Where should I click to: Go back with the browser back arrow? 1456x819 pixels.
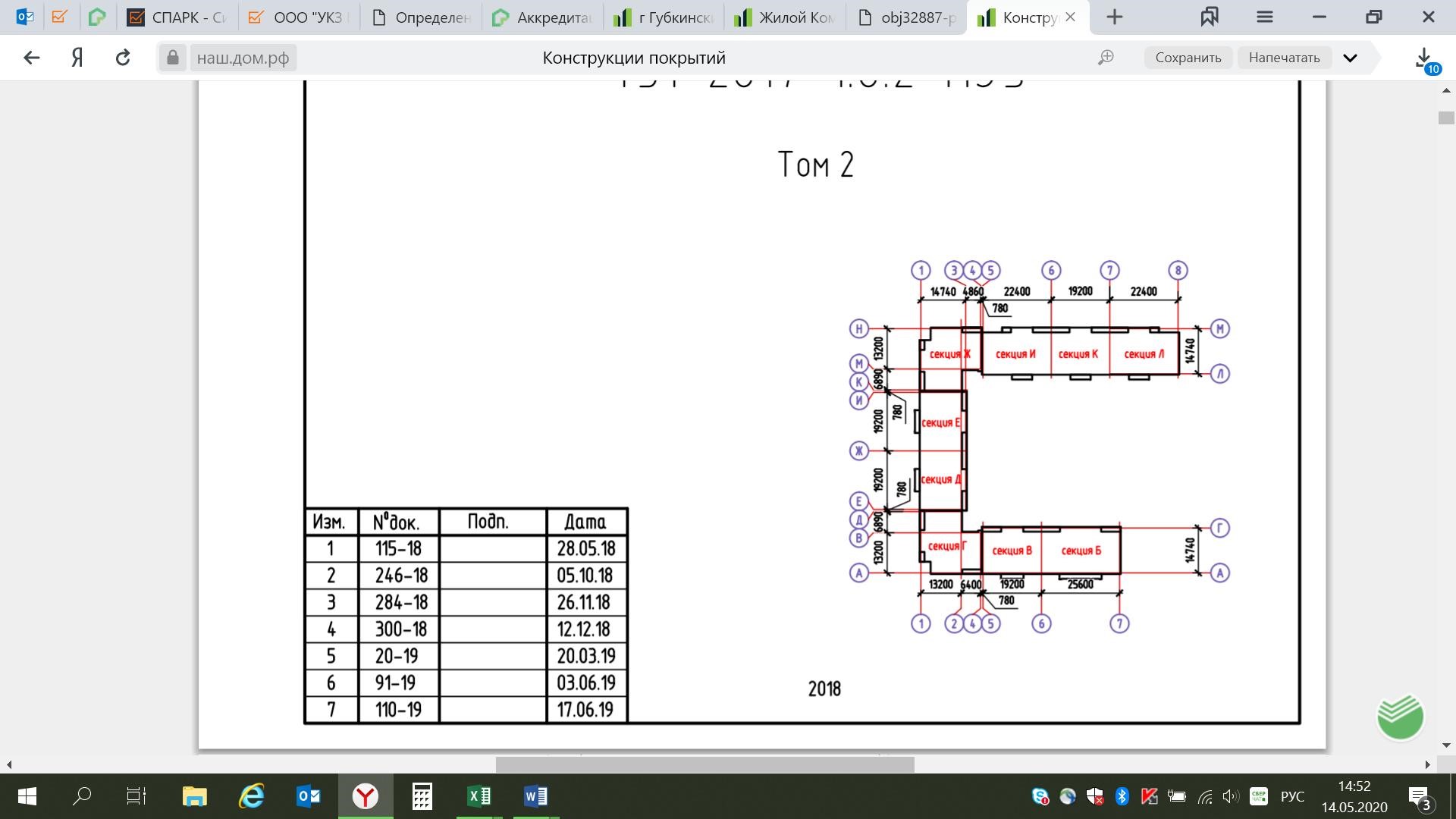pos(31,58)
